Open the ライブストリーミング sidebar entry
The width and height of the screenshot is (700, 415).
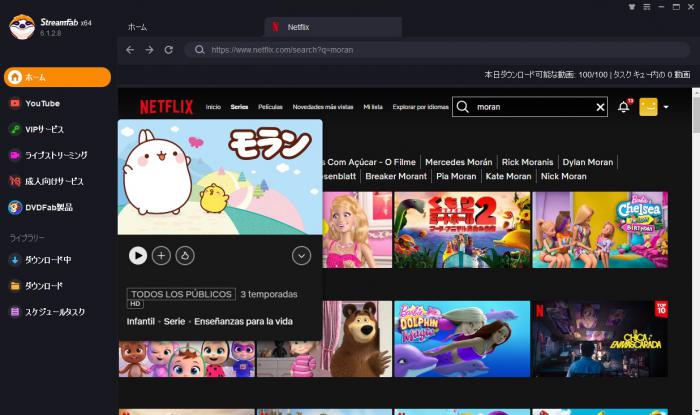48,155
